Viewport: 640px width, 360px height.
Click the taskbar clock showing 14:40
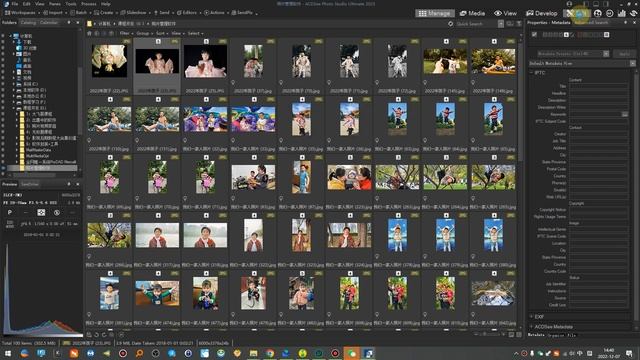[x=609, y=353]
